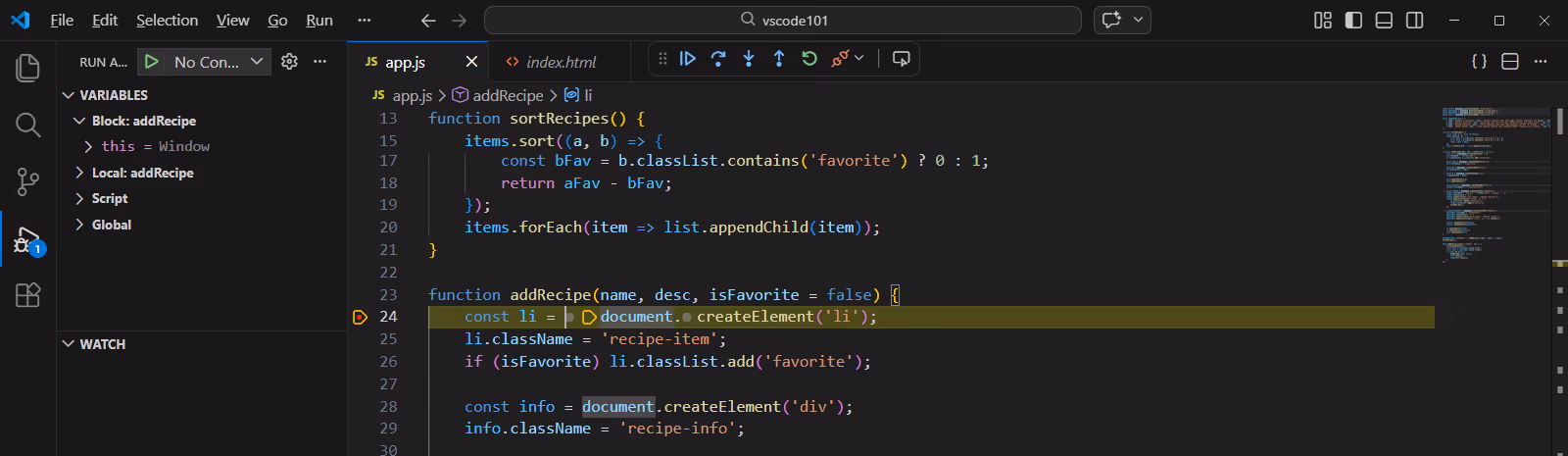Open the Extensions view
Screen dimensions: 1568x456
pyautogui.click(x=27, y=295)
